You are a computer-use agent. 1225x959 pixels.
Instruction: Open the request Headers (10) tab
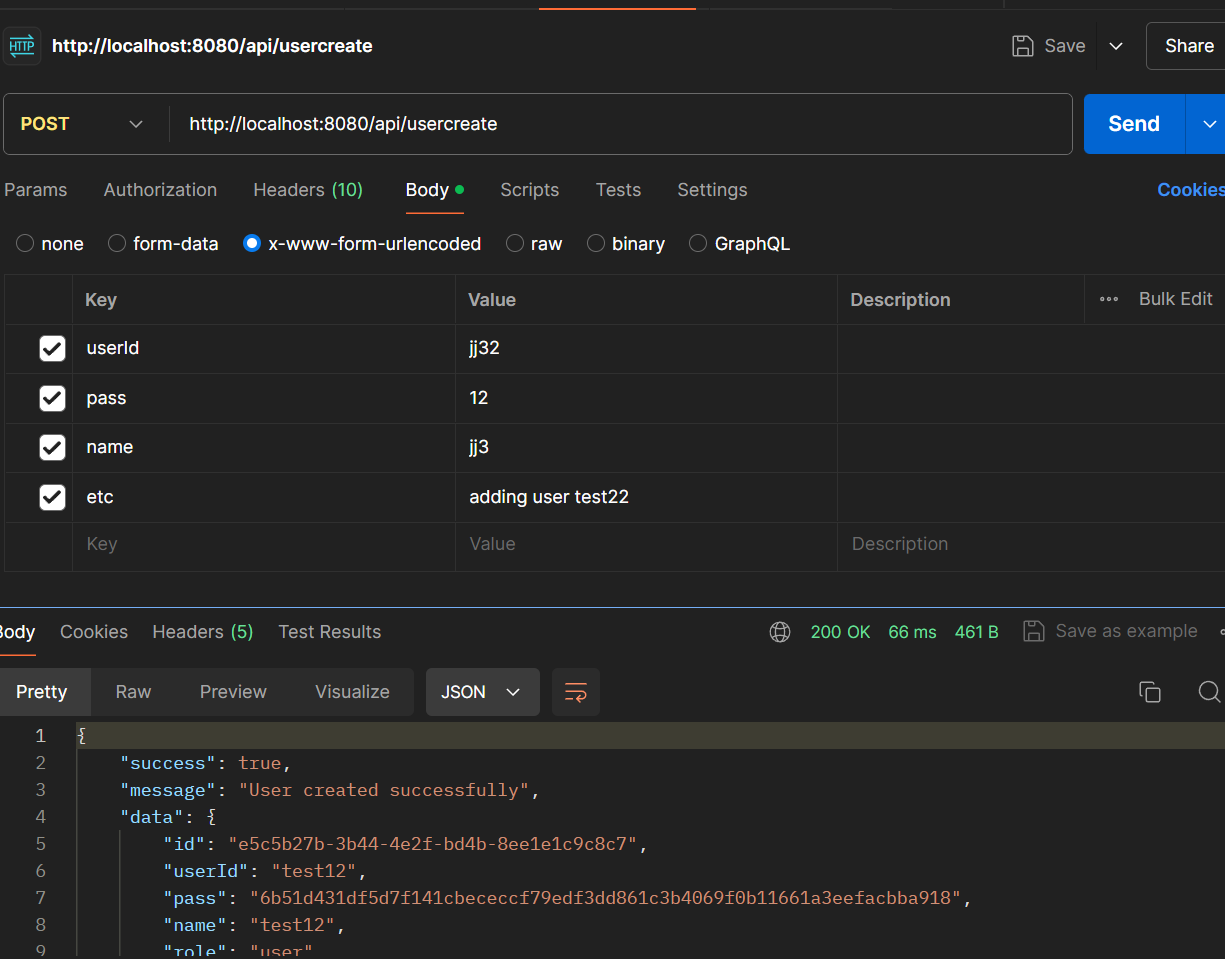[308, 190]
